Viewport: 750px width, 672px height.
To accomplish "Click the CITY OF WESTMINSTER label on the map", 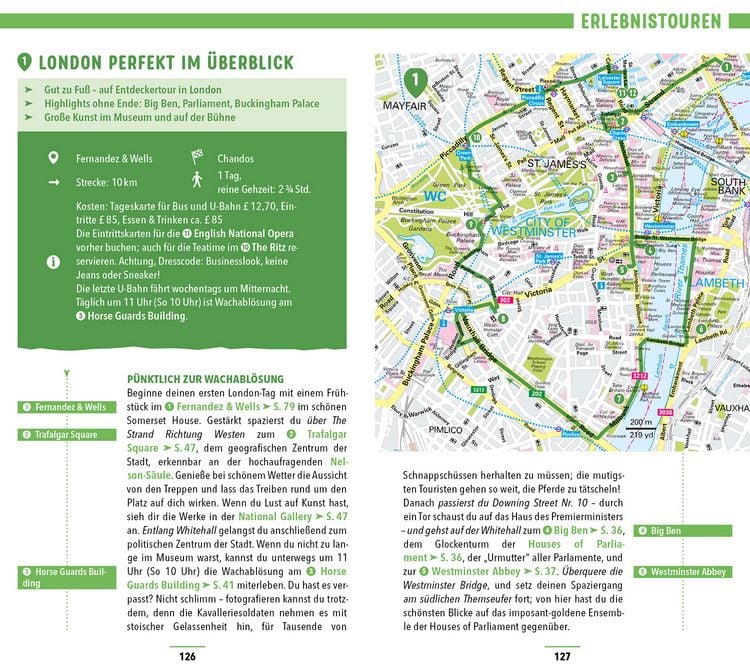I will [534, 227].
